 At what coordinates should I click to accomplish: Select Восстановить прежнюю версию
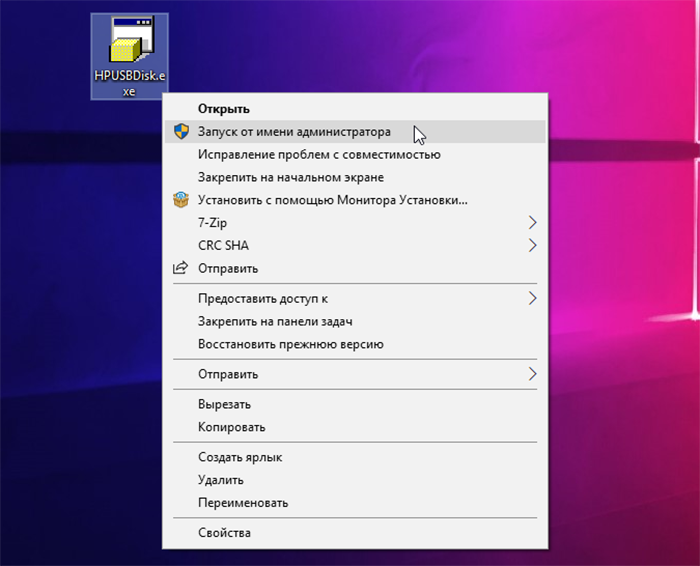click(x=355, y=344)
